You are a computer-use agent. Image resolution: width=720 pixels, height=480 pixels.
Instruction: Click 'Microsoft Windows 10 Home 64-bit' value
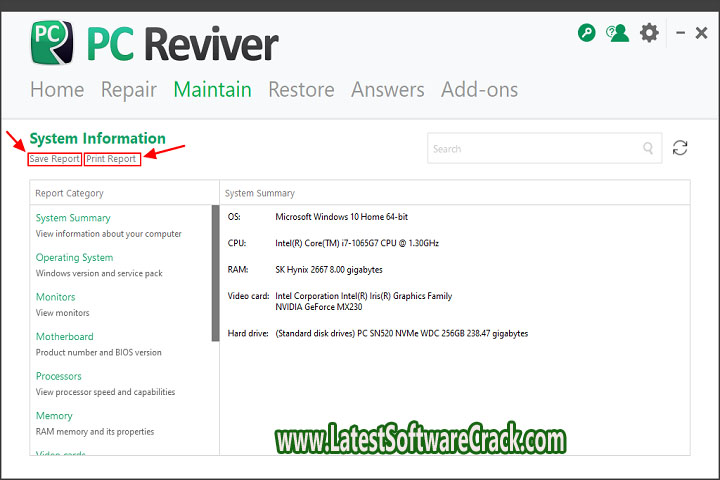(x=342, y=217)
